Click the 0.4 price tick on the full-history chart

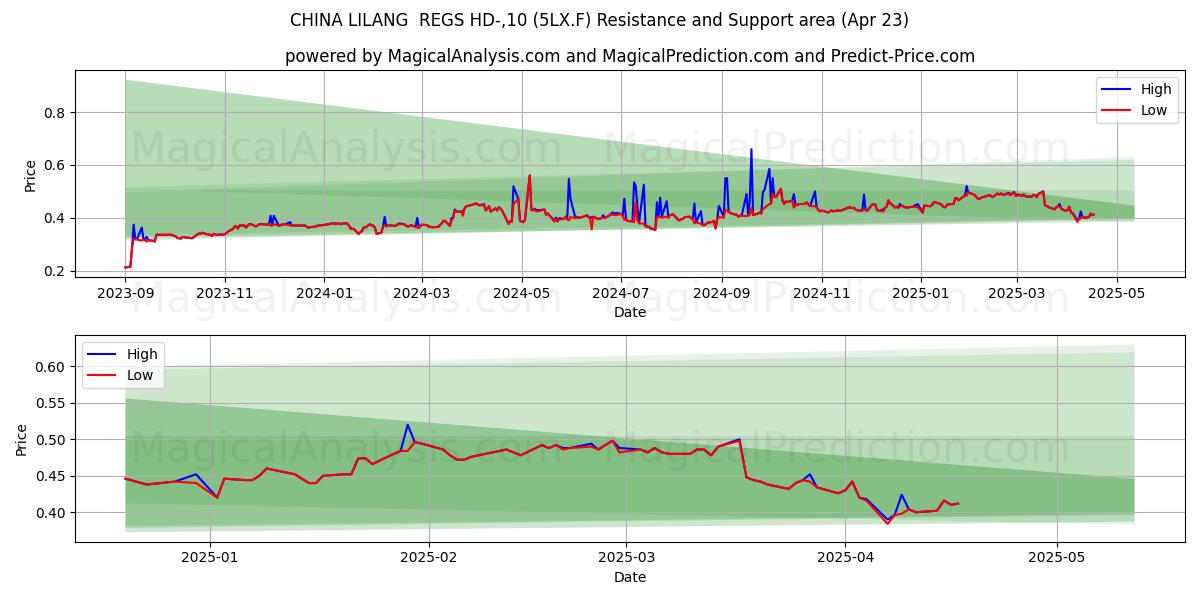(57, 218)
